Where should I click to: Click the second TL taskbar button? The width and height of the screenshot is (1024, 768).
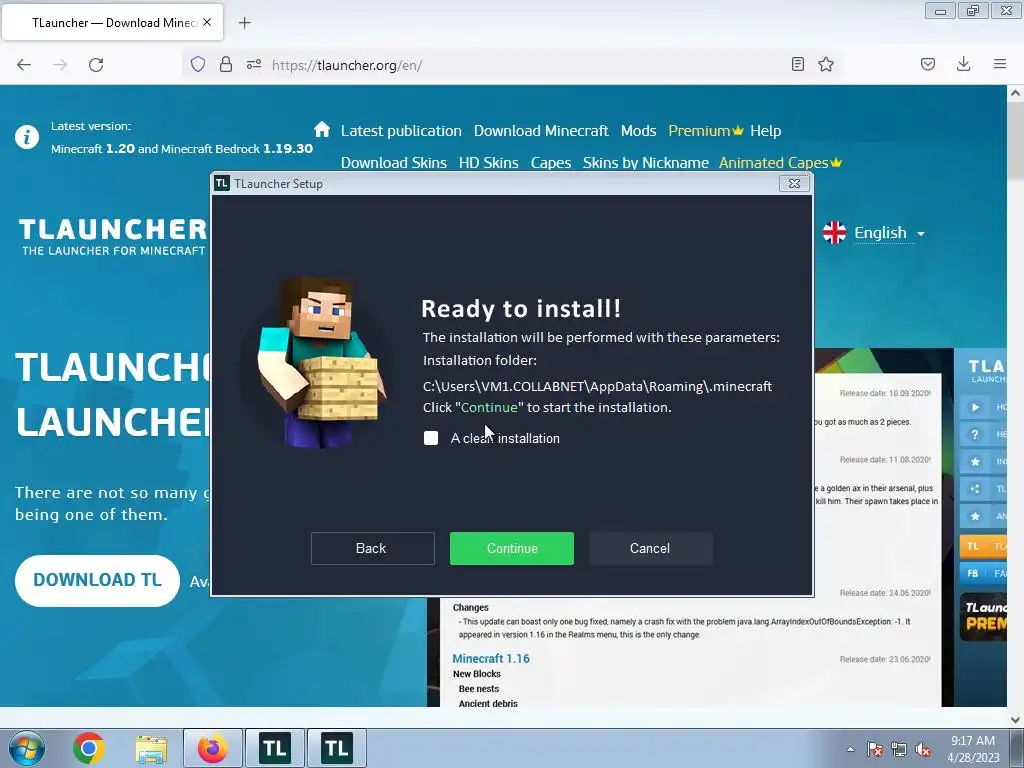point(336,748)
